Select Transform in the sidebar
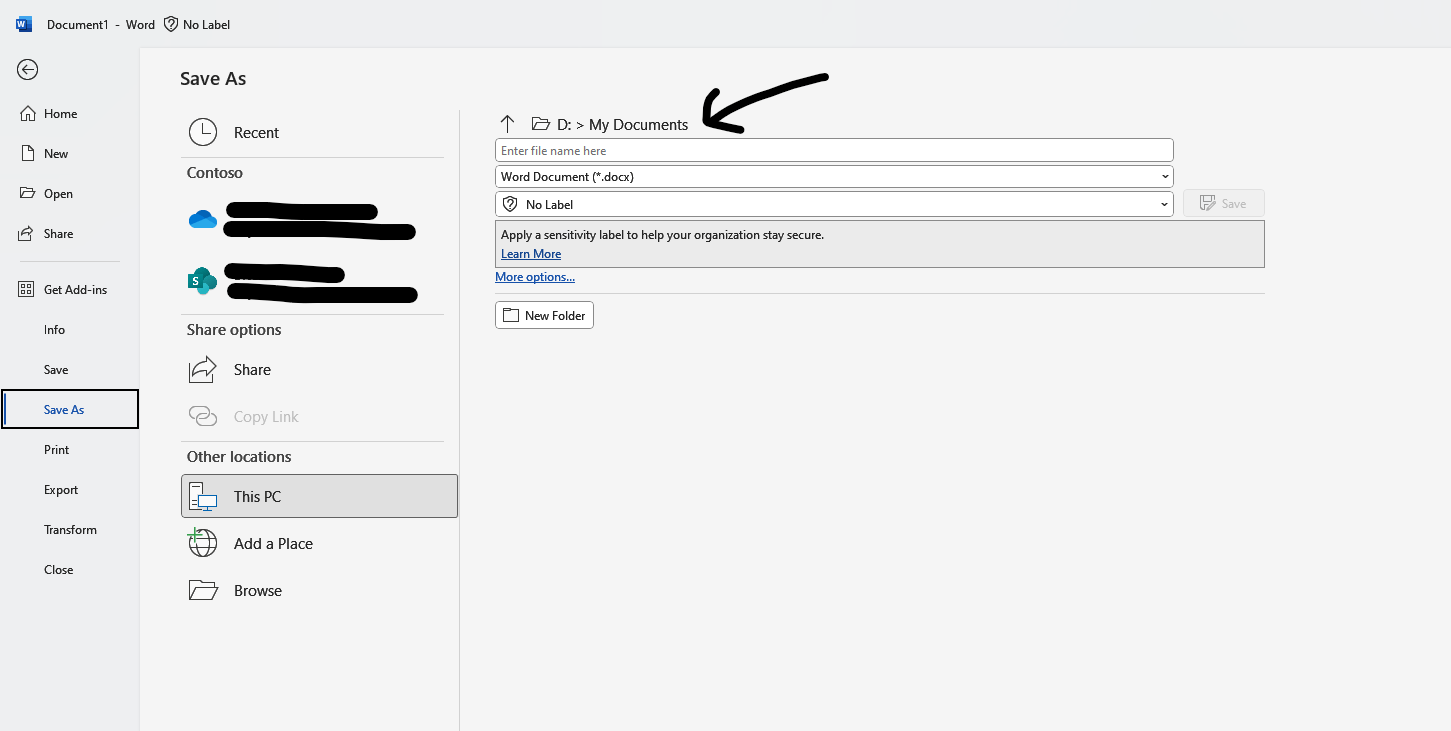Screen dimensions: 1451x731 pyautogui.click(x=70, y=529)
